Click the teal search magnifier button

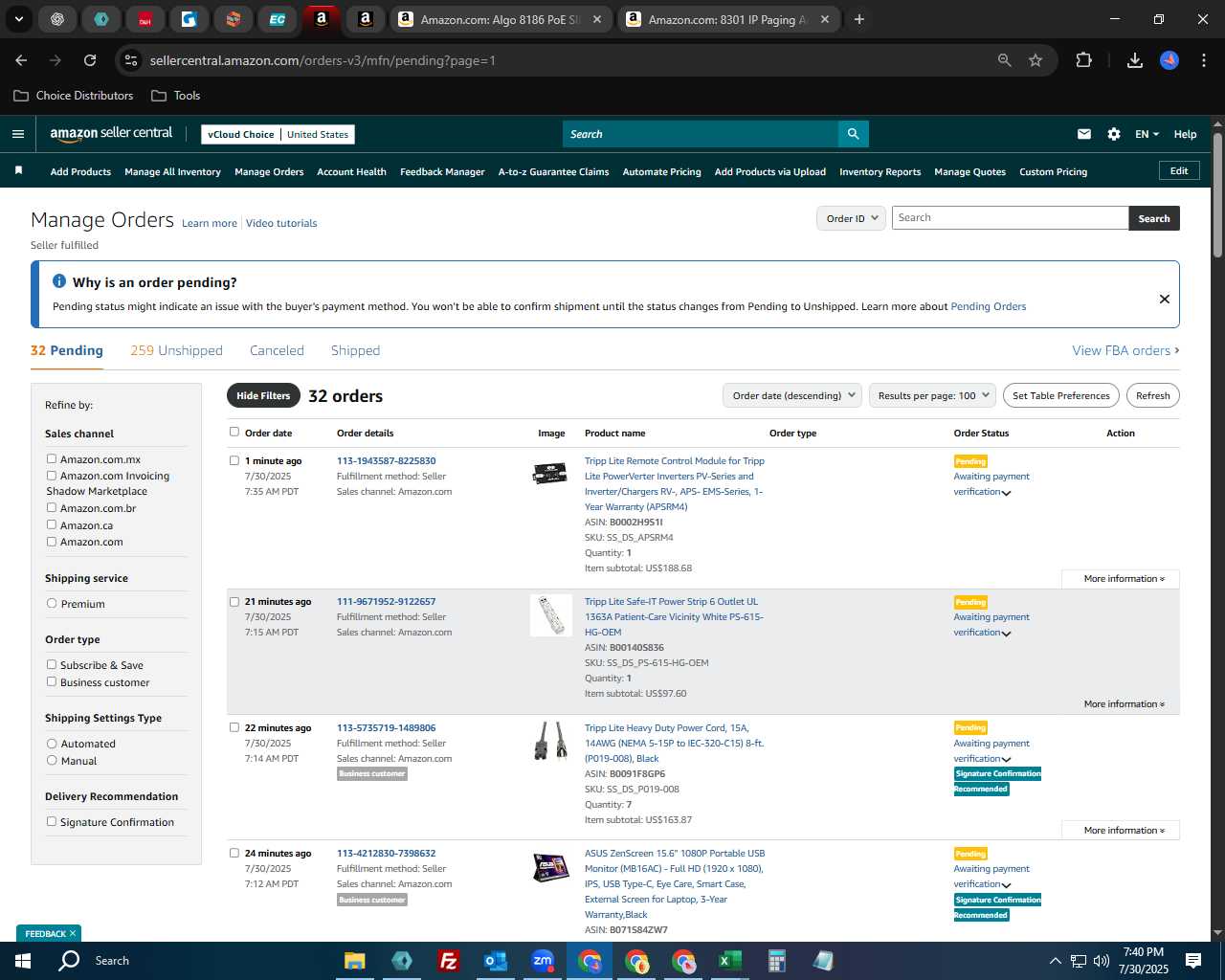coord(853,134)
